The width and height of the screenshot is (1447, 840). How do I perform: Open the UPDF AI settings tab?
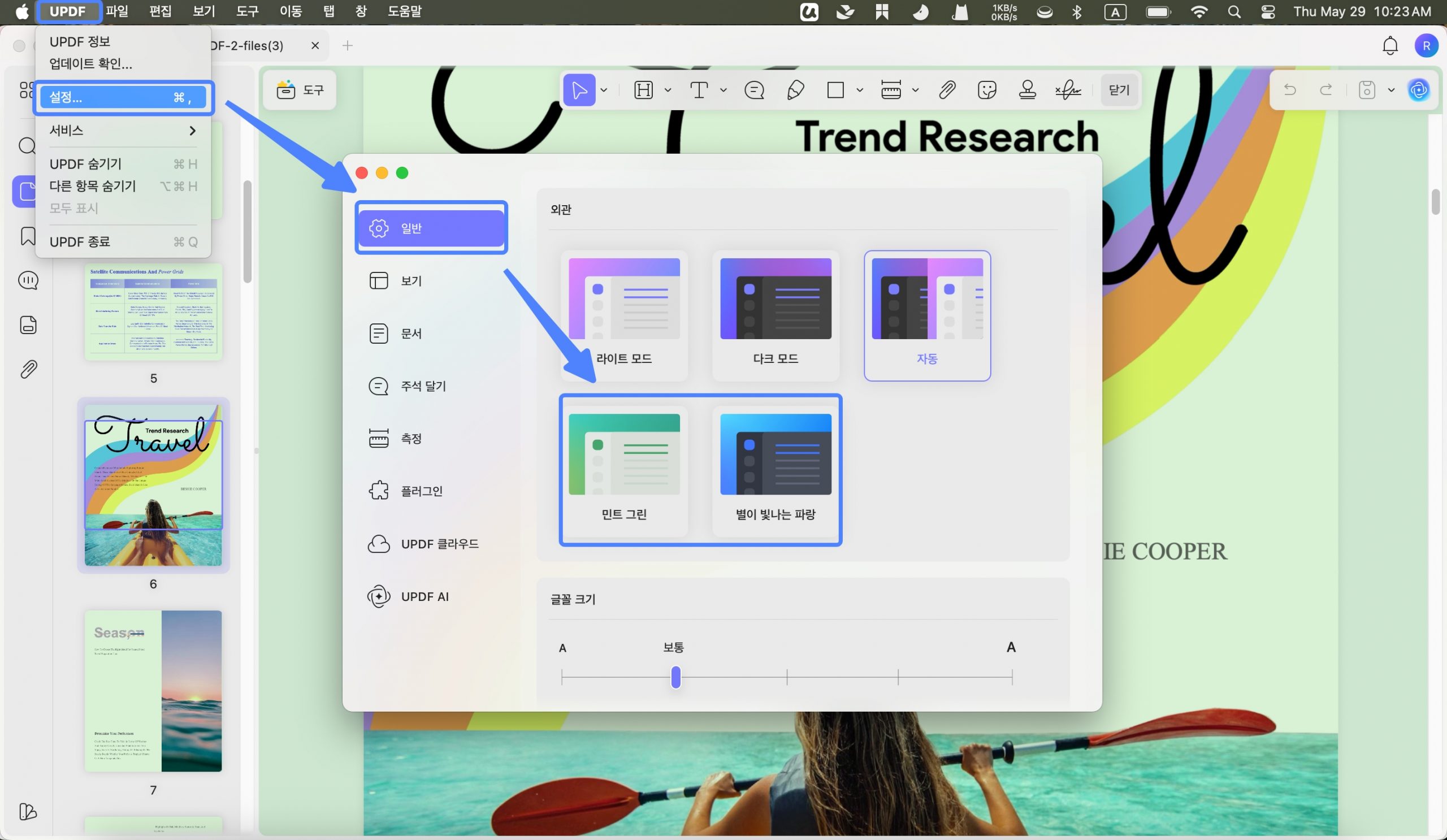tap(431, 596)
